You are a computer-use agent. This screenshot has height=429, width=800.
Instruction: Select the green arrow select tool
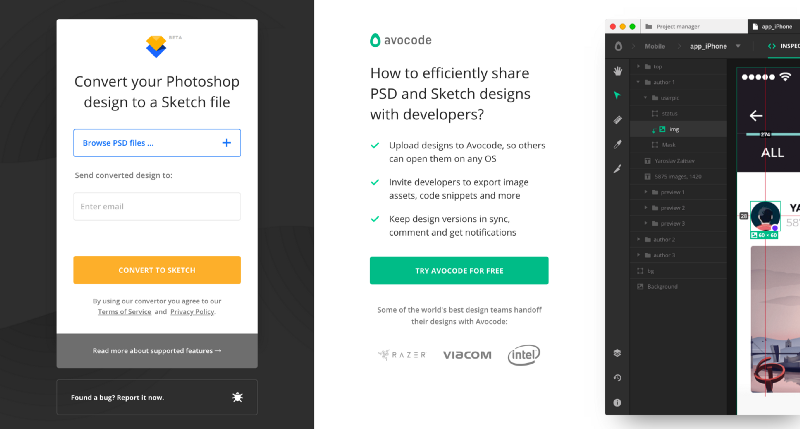click(617, 95)
